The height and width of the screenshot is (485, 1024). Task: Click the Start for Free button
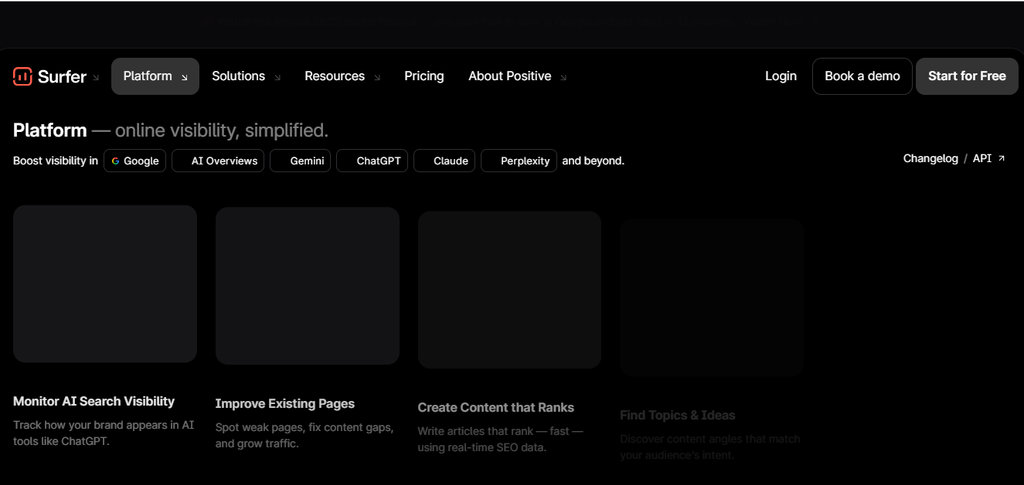(x=967, y=76)
